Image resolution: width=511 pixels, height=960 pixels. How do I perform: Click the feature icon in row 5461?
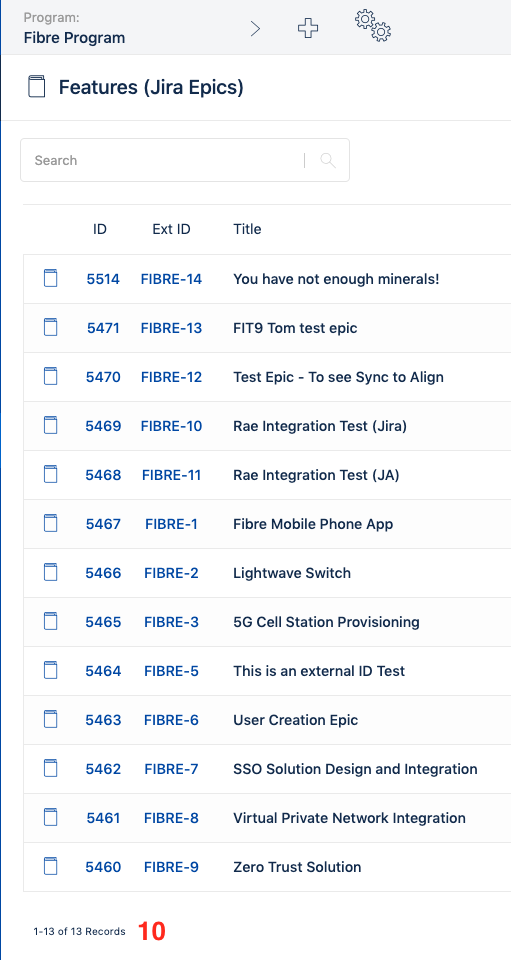(x=51, y=817)
